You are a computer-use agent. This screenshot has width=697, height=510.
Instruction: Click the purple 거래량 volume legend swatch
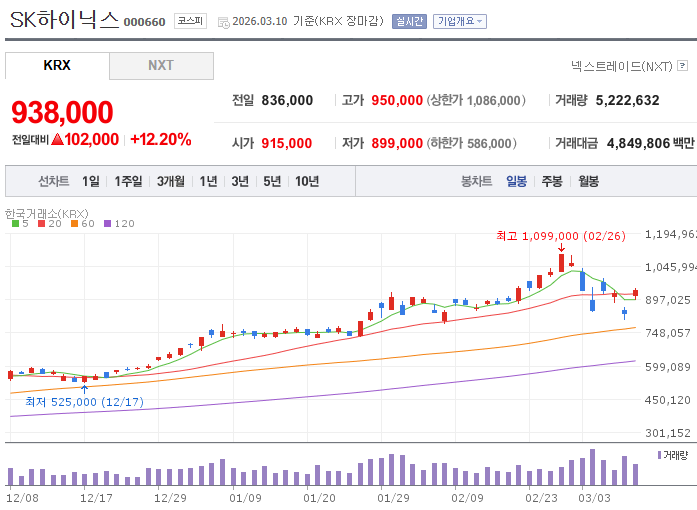point(659,455)
